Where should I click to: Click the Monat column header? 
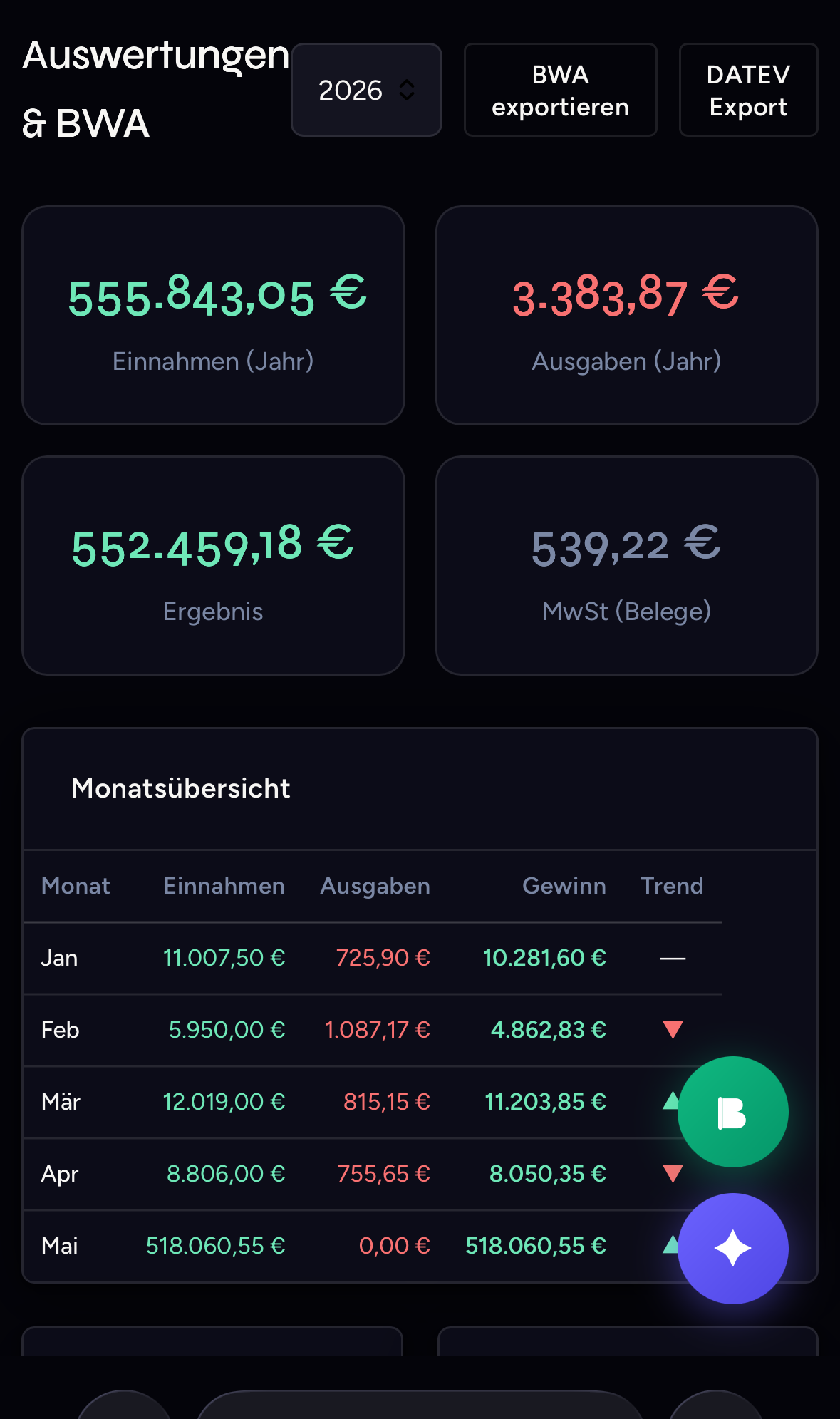click(x=76, y=886)
